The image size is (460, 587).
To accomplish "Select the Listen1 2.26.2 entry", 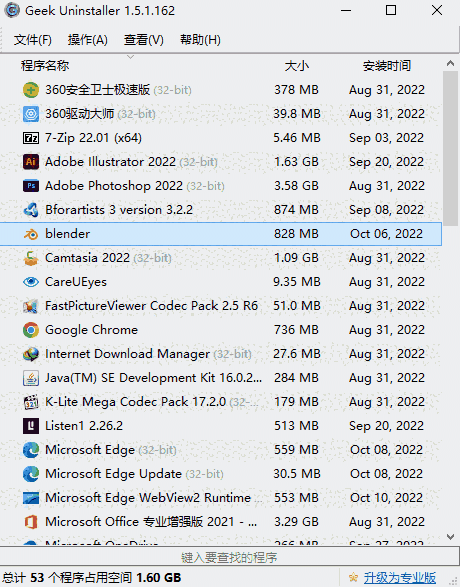I will tap(84, 425).
